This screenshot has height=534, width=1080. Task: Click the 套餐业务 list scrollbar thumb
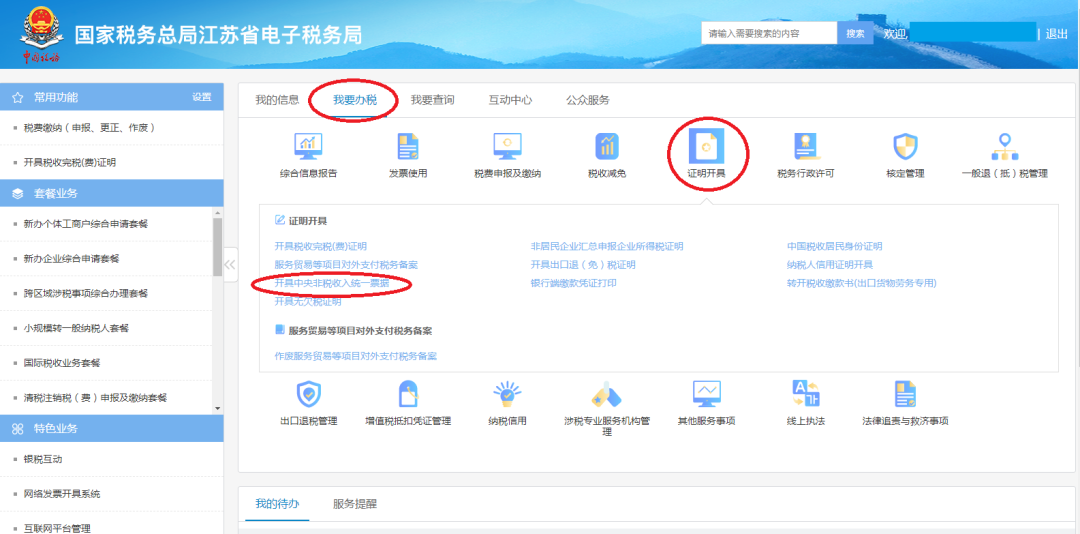pos(218,247)
